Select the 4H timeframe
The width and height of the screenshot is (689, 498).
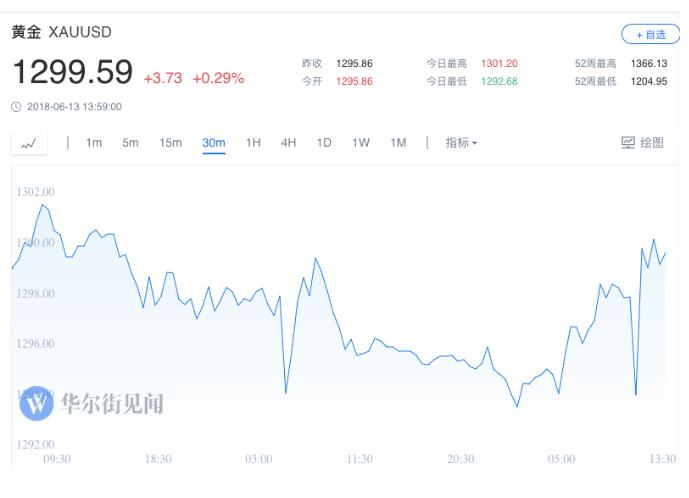[288, 143]
